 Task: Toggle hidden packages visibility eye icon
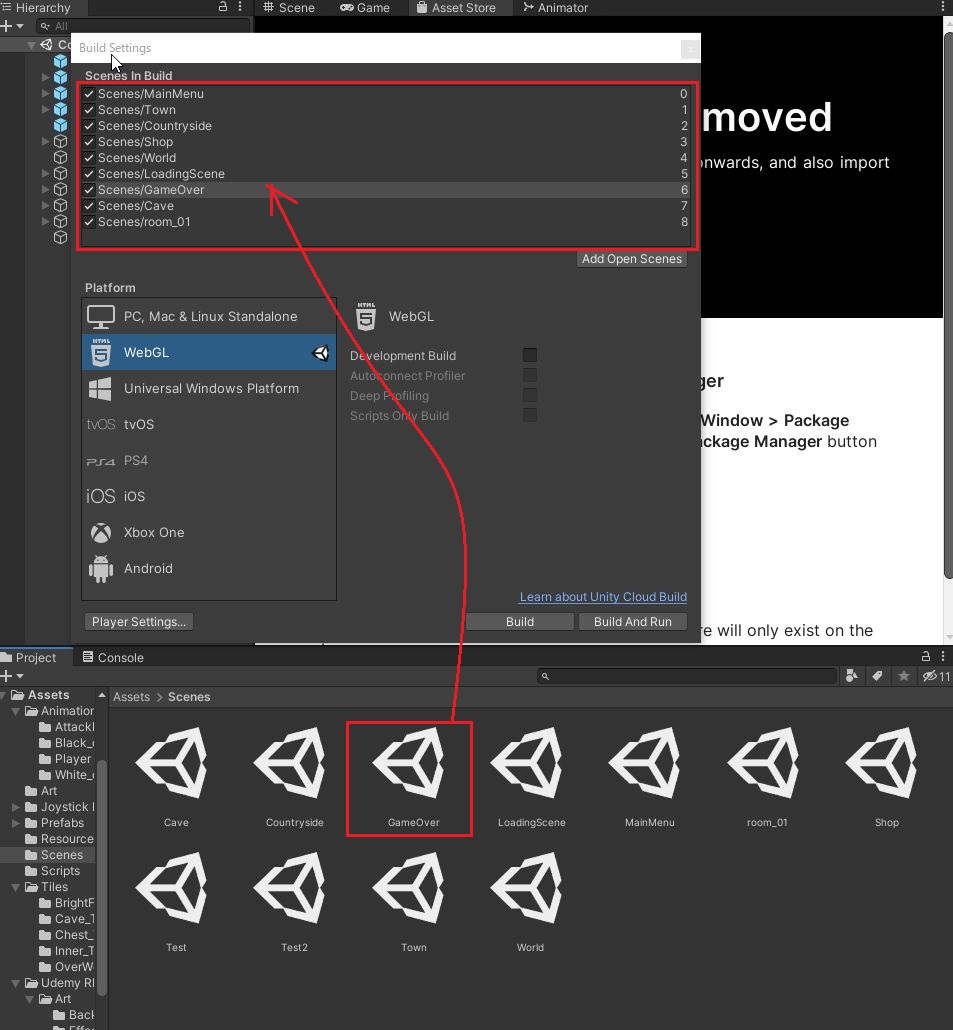click(x=935, y=676)
